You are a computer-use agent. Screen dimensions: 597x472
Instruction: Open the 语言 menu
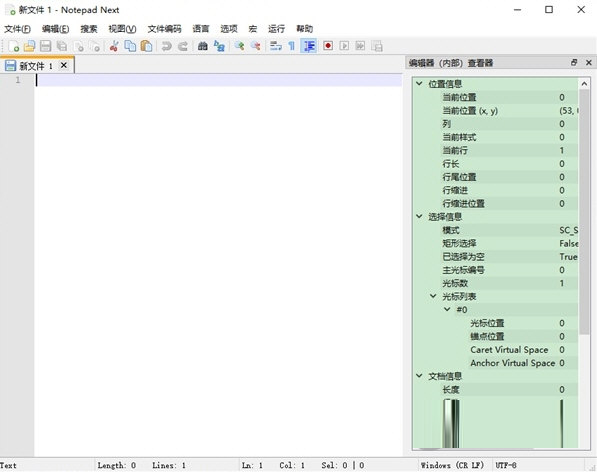tap(201, 29)
